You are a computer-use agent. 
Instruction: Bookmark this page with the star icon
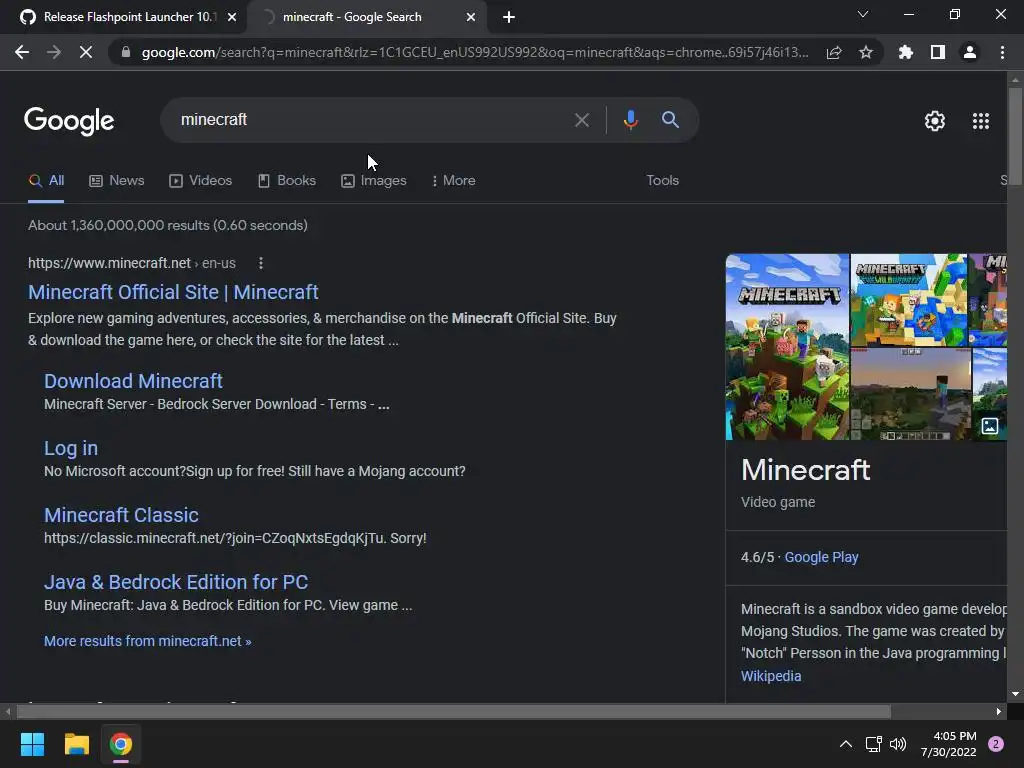click(x=866, y=52)
